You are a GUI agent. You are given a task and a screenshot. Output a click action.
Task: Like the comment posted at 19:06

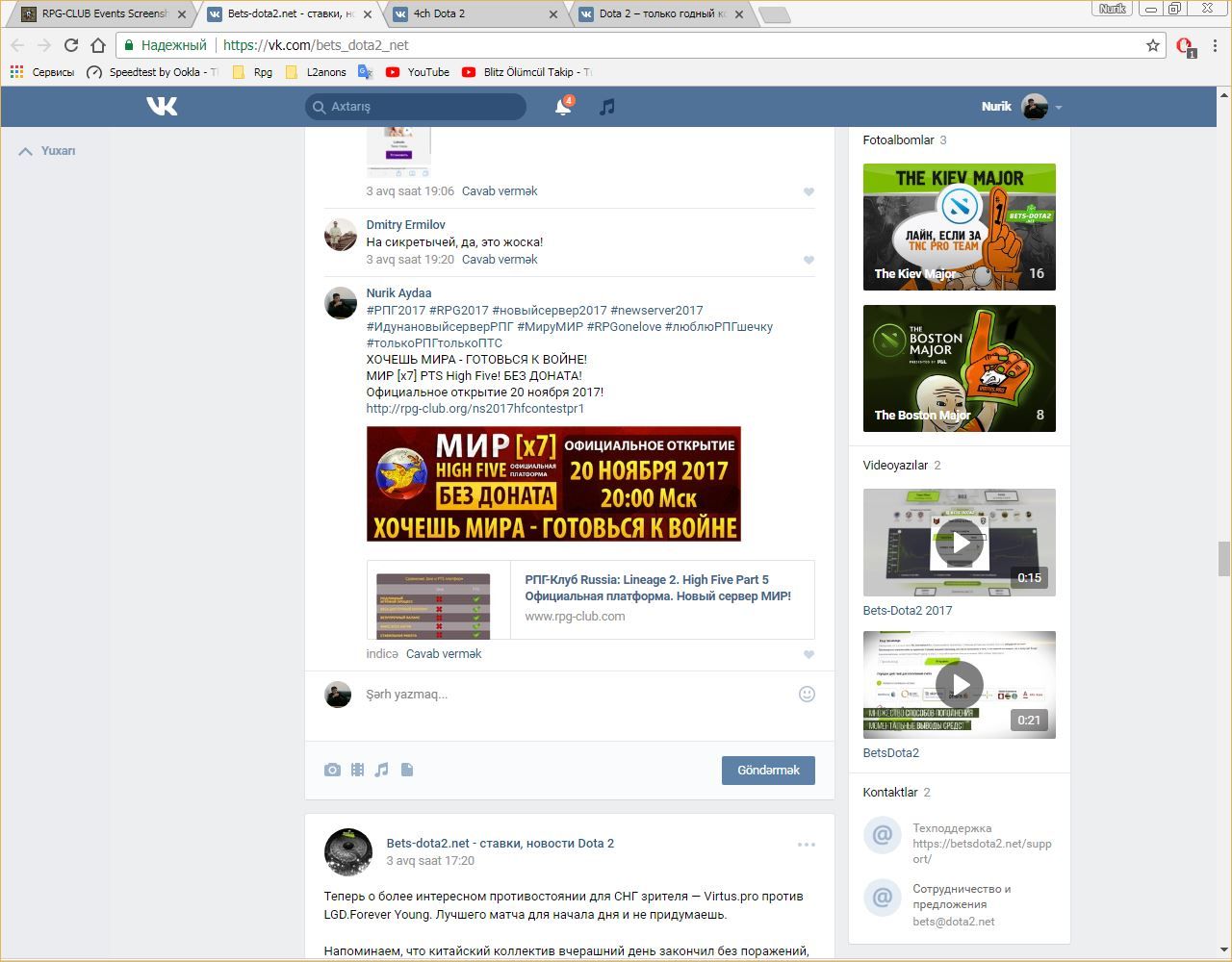pyautogui.click(x=808, y=191)
